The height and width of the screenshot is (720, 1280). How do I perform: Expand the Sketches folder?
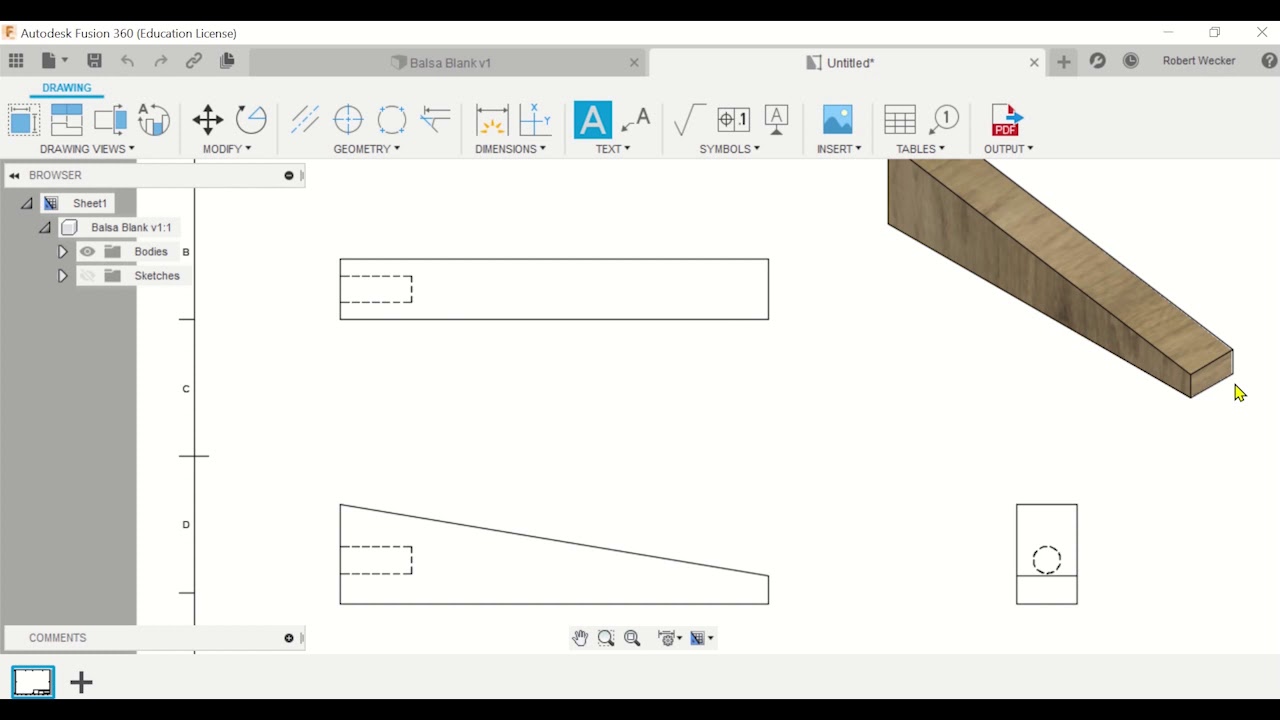click(x=62, y=276)
